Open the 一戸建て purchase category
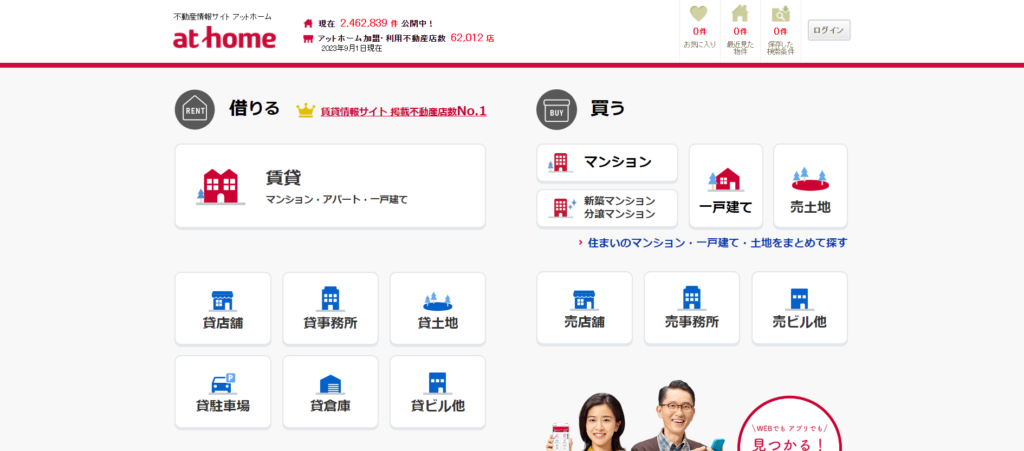Image resolution: width=1024 pixels, height=451 pixels. [x=726, y=186]
